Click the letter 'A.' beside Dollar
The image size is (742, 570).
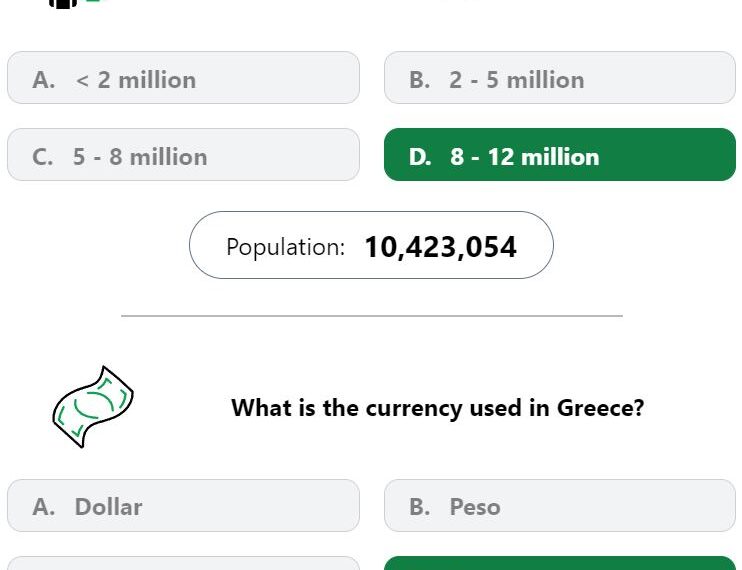click(44, 507)
